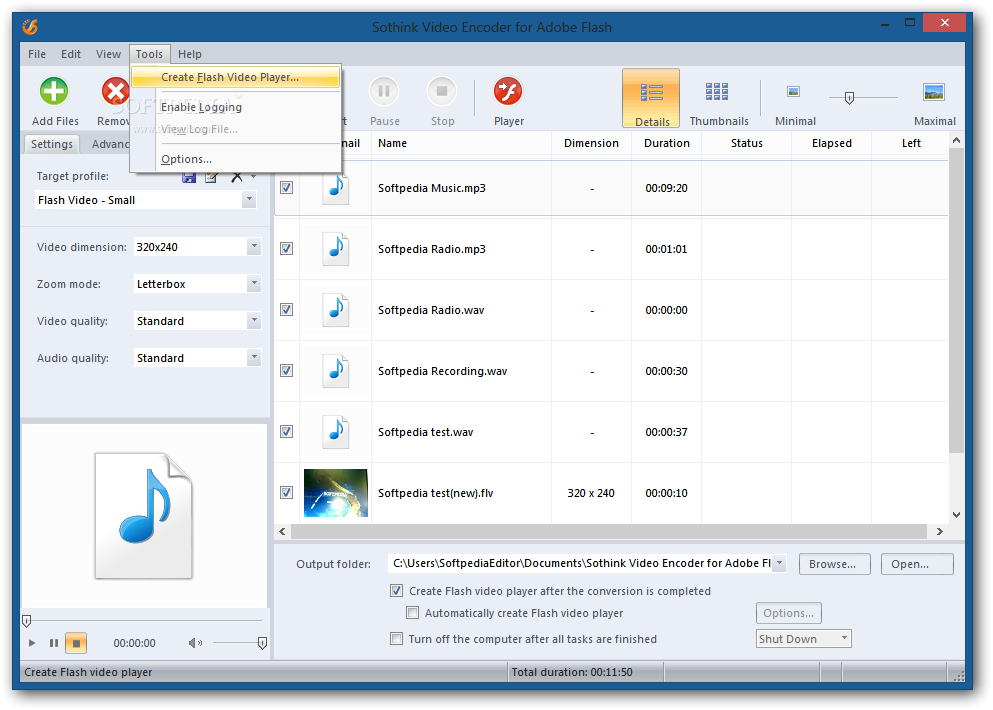The image size is (993, 710).
Task: Click music note icon of Softpedia Music.mp3
Action: pyautogui.click(x=336, y=188)
